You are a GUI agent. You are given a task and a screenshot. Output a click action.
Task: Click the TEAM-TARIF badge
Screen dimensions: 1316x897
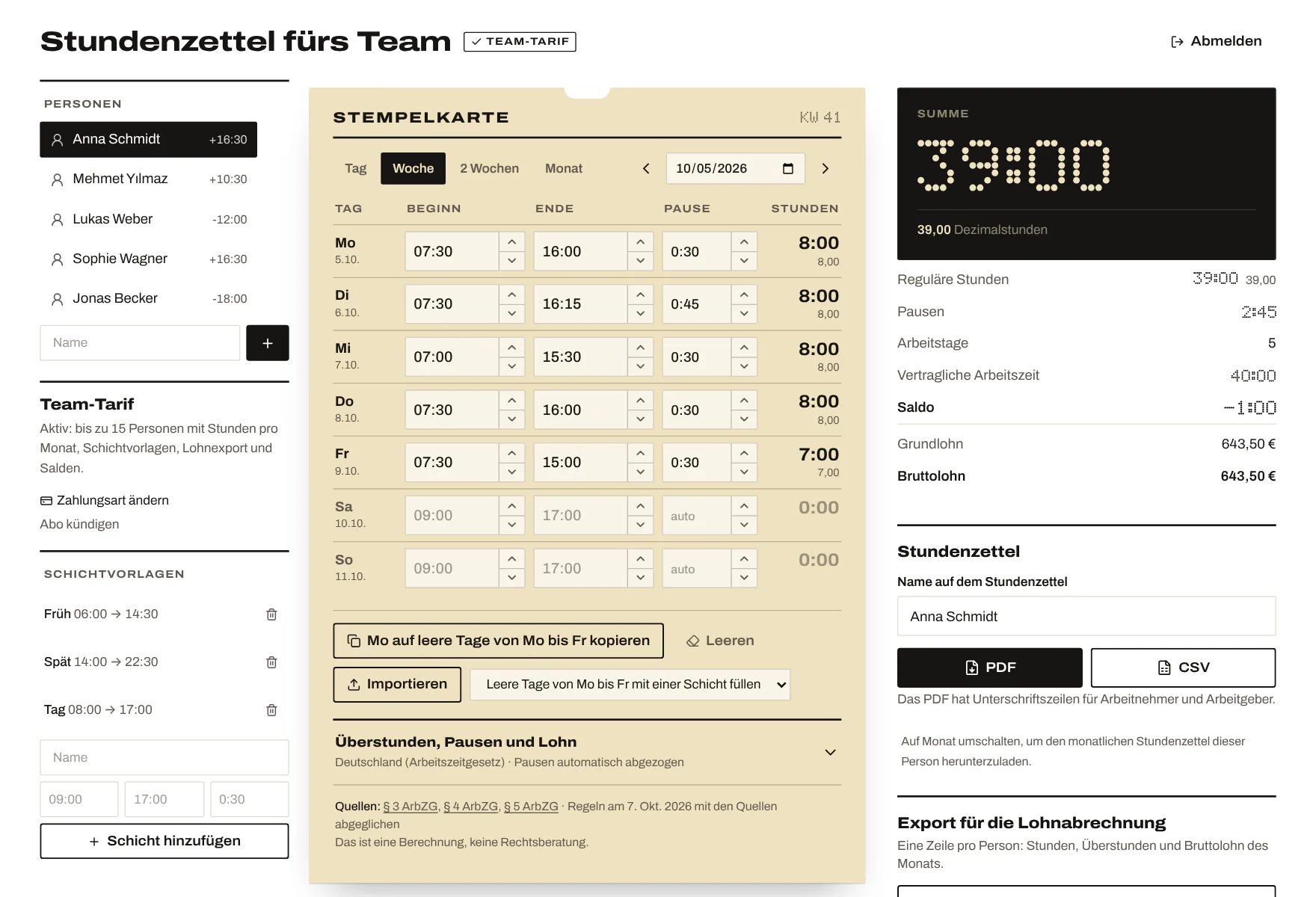click(520, 42)
